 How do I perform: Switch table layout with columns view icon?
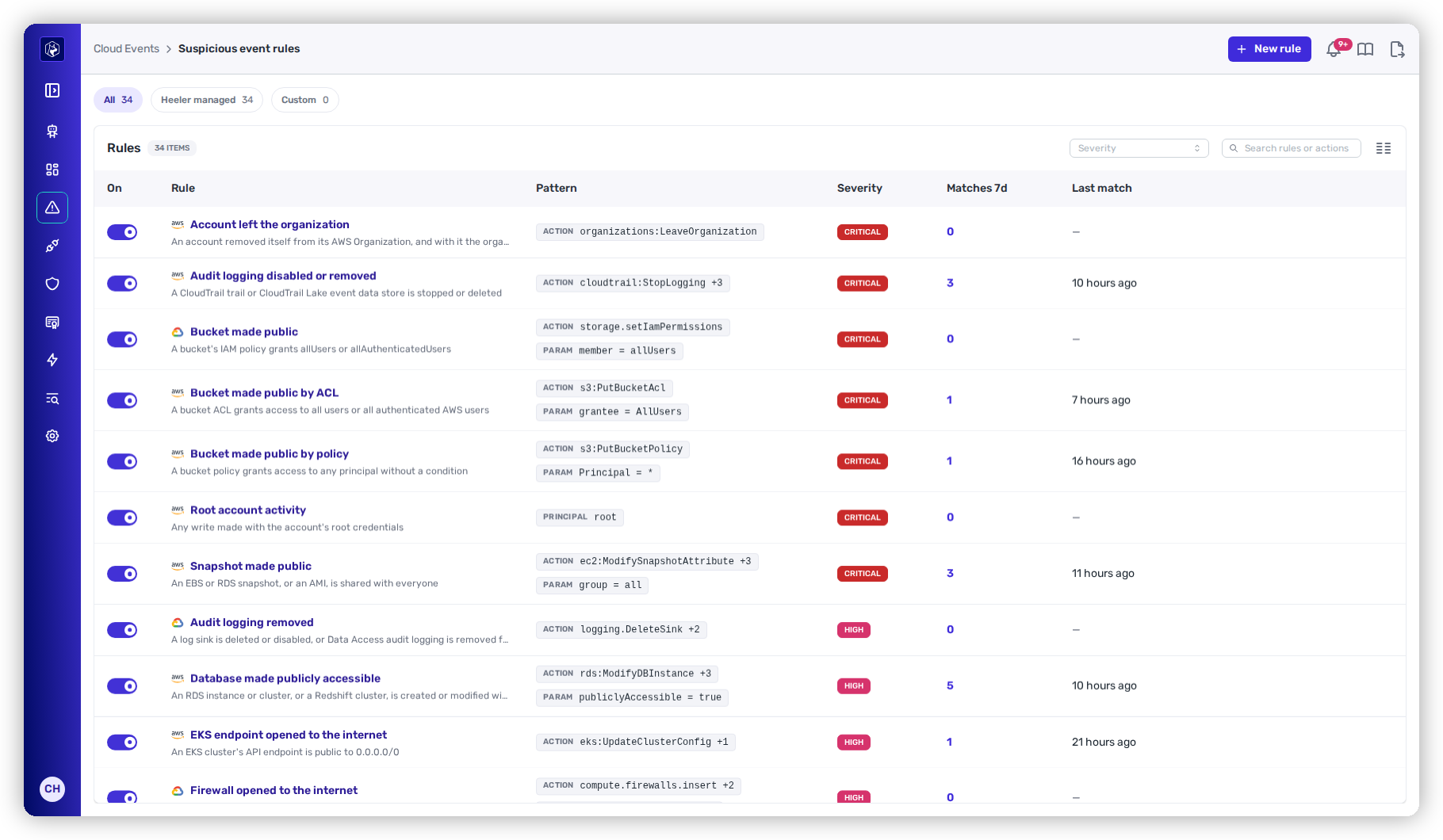(x=1384, y=148)
